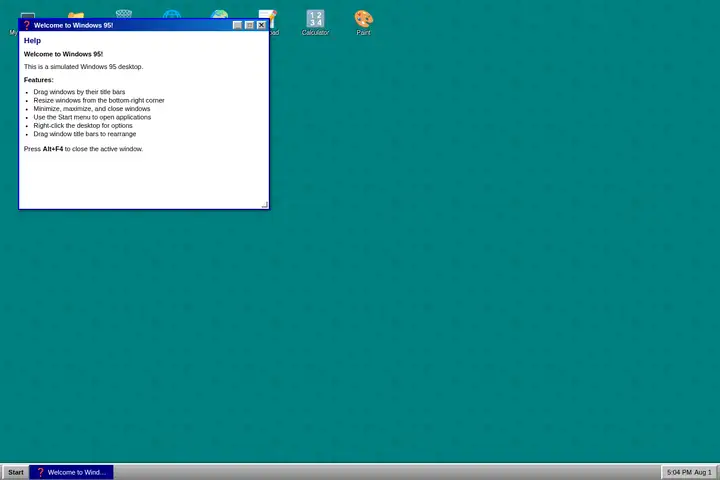Click 'This is a simulated Windows 95 desktop.'

(84, 67)
